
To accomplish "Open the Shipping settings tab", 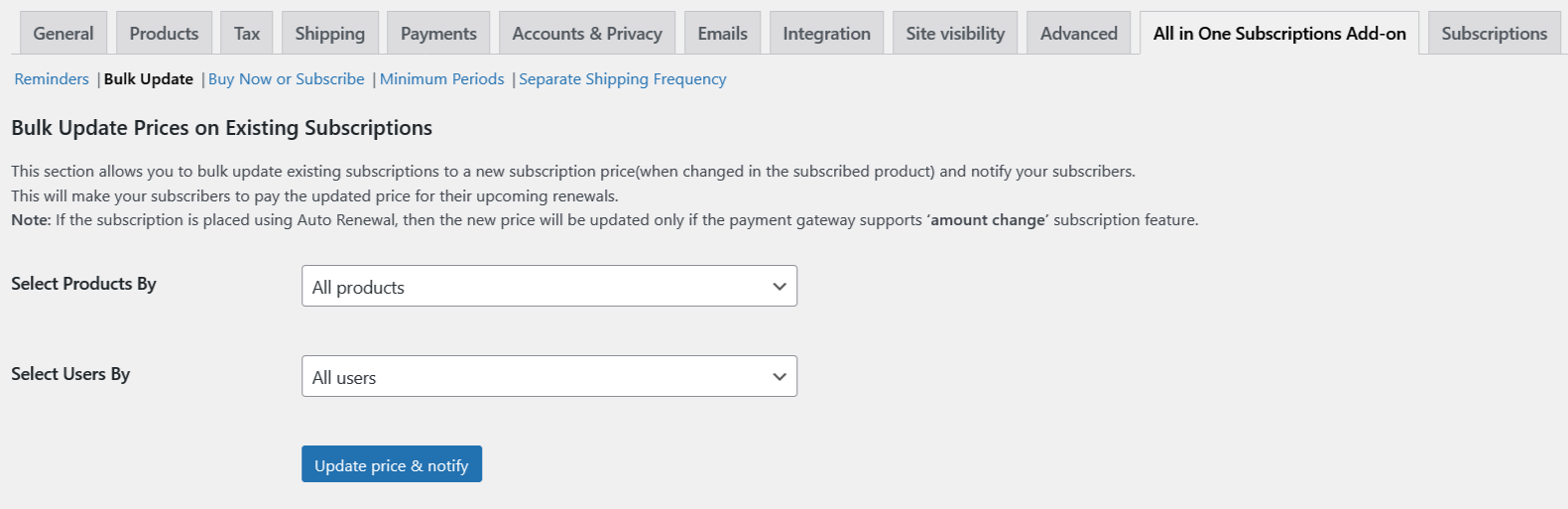I will (329, 34).
